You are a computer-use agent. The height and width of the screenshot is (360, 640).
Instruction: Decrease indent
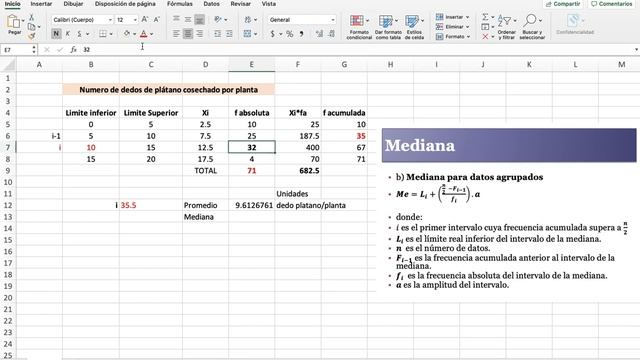pyautogui.click(x=218, y=34)
